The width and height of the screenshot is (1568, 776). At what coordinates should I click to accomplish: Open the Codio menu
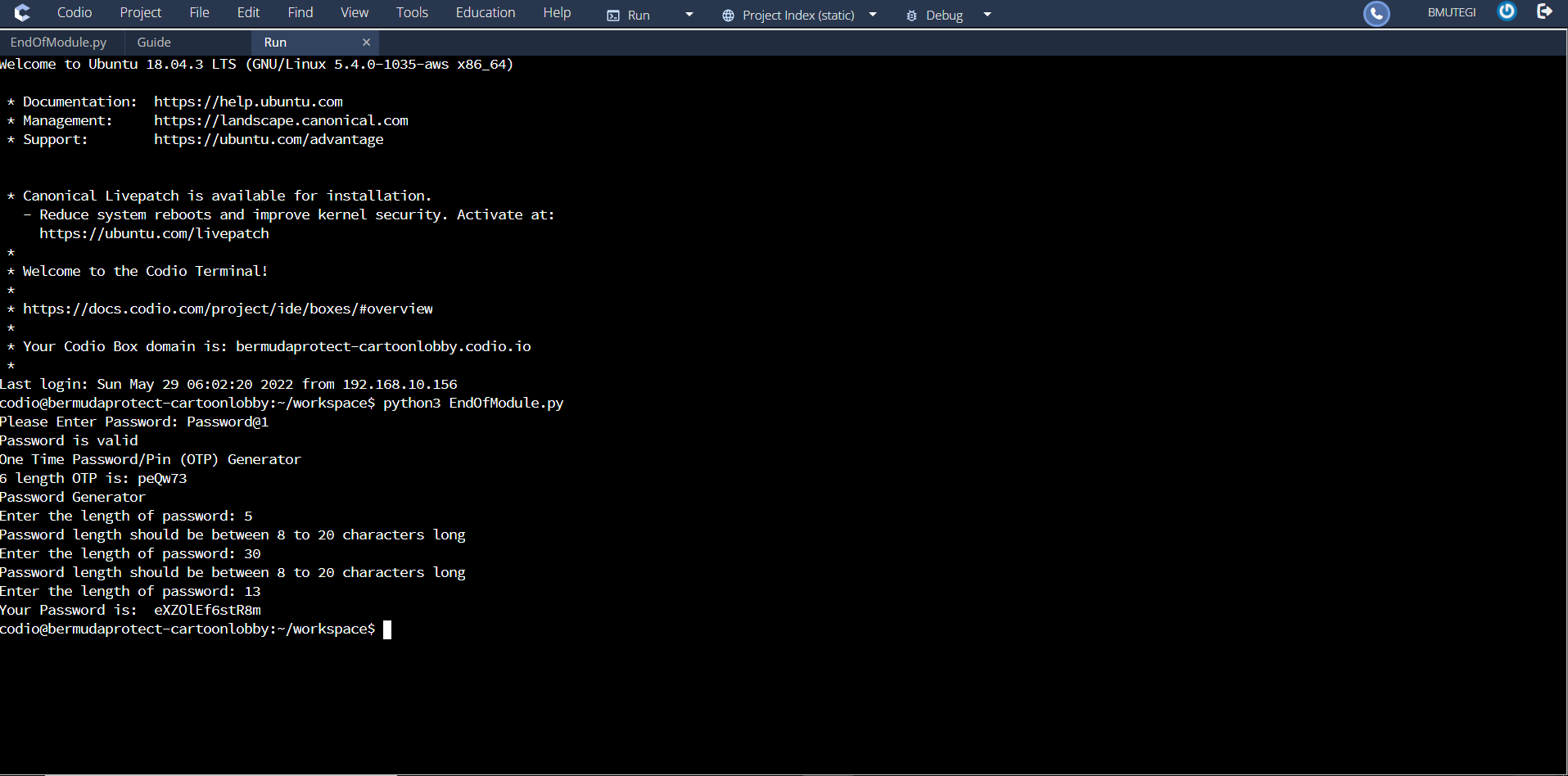75,13
